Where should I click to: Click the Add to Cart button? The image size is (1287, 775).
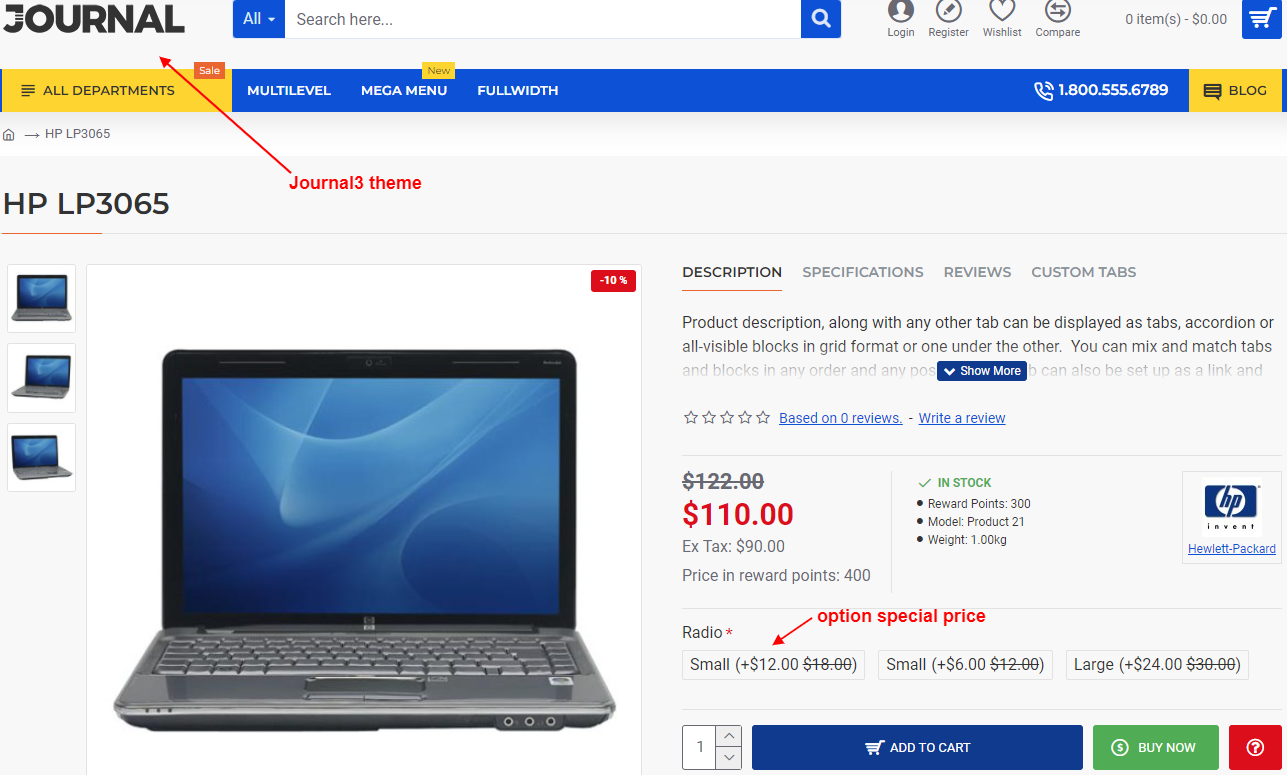click(x=917, y=747)
